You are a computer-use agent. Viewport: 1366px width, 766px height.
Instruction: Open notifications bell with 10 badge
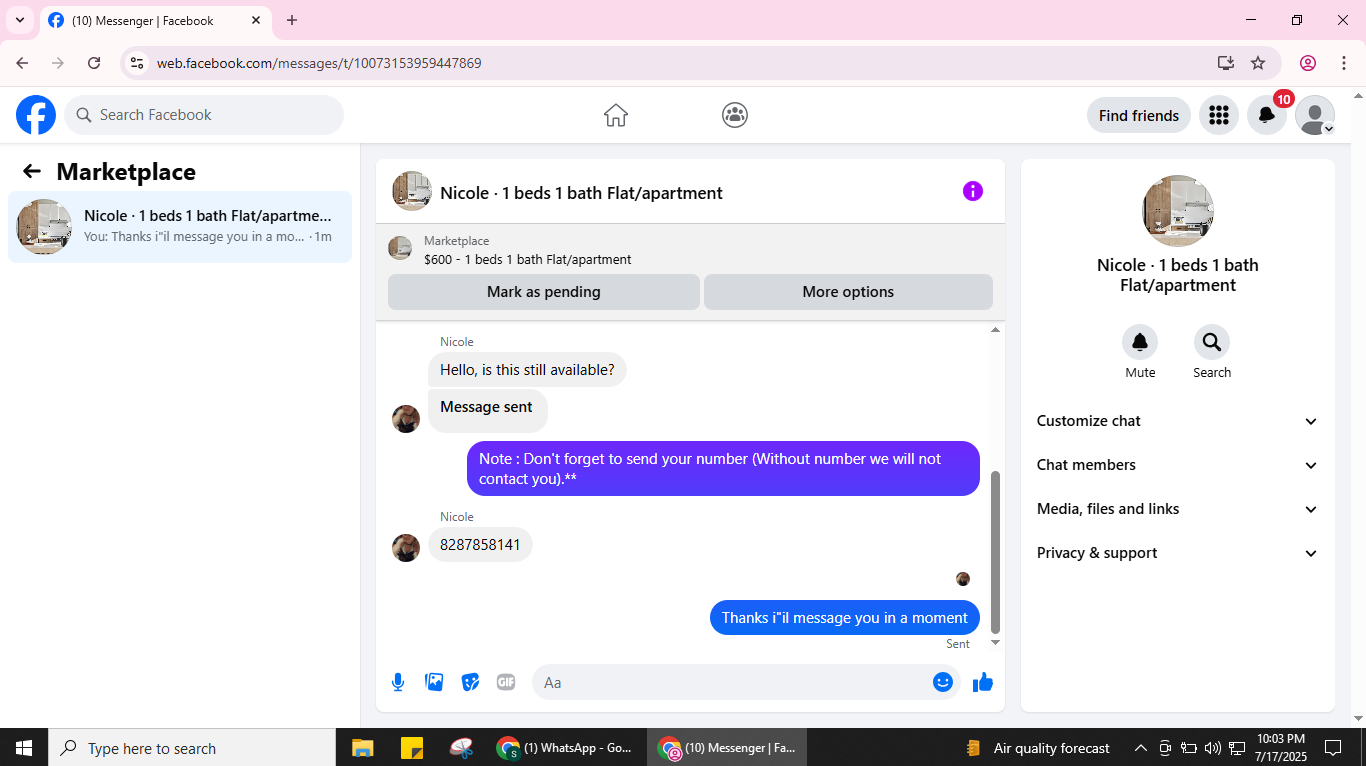click(1267, 115)
